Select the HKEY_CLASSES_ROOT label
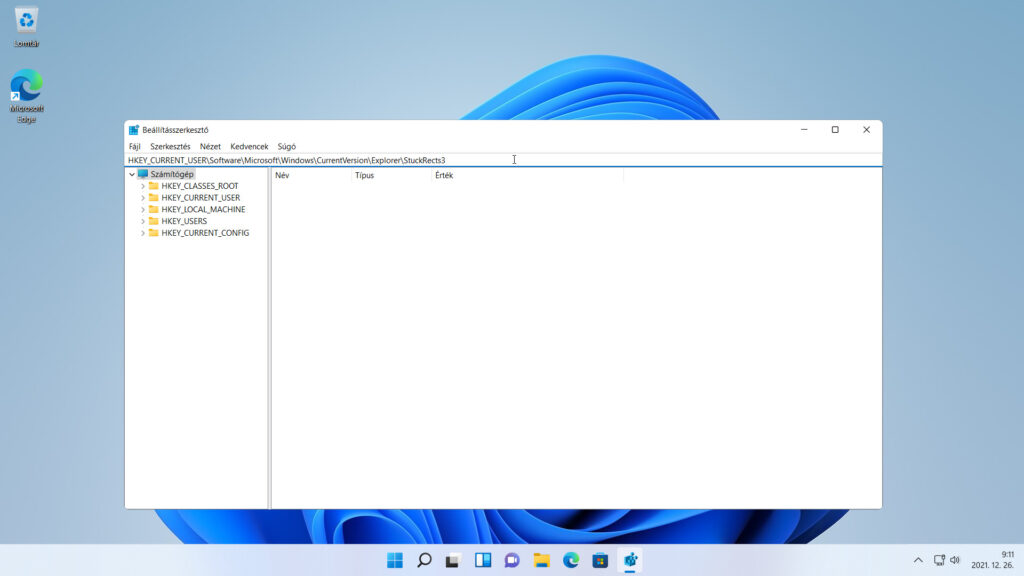 point(200,186)
